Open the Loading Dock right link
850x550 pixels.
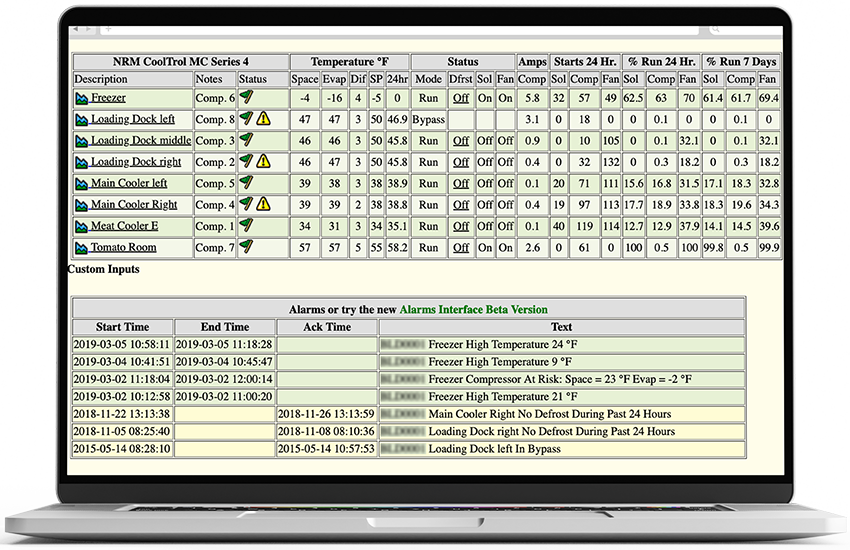[x=136, y=162]
